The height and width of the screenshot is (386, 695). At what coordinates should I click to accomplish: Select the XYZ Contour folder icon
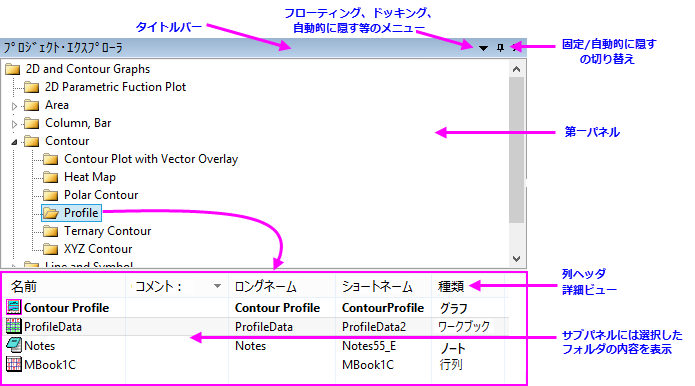[51, 250]
